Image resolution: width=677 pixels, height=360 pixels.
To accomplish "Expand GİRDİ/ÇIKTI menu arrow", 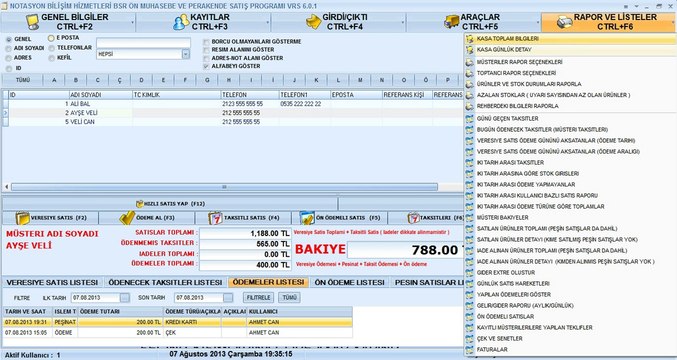I will 403,22.
